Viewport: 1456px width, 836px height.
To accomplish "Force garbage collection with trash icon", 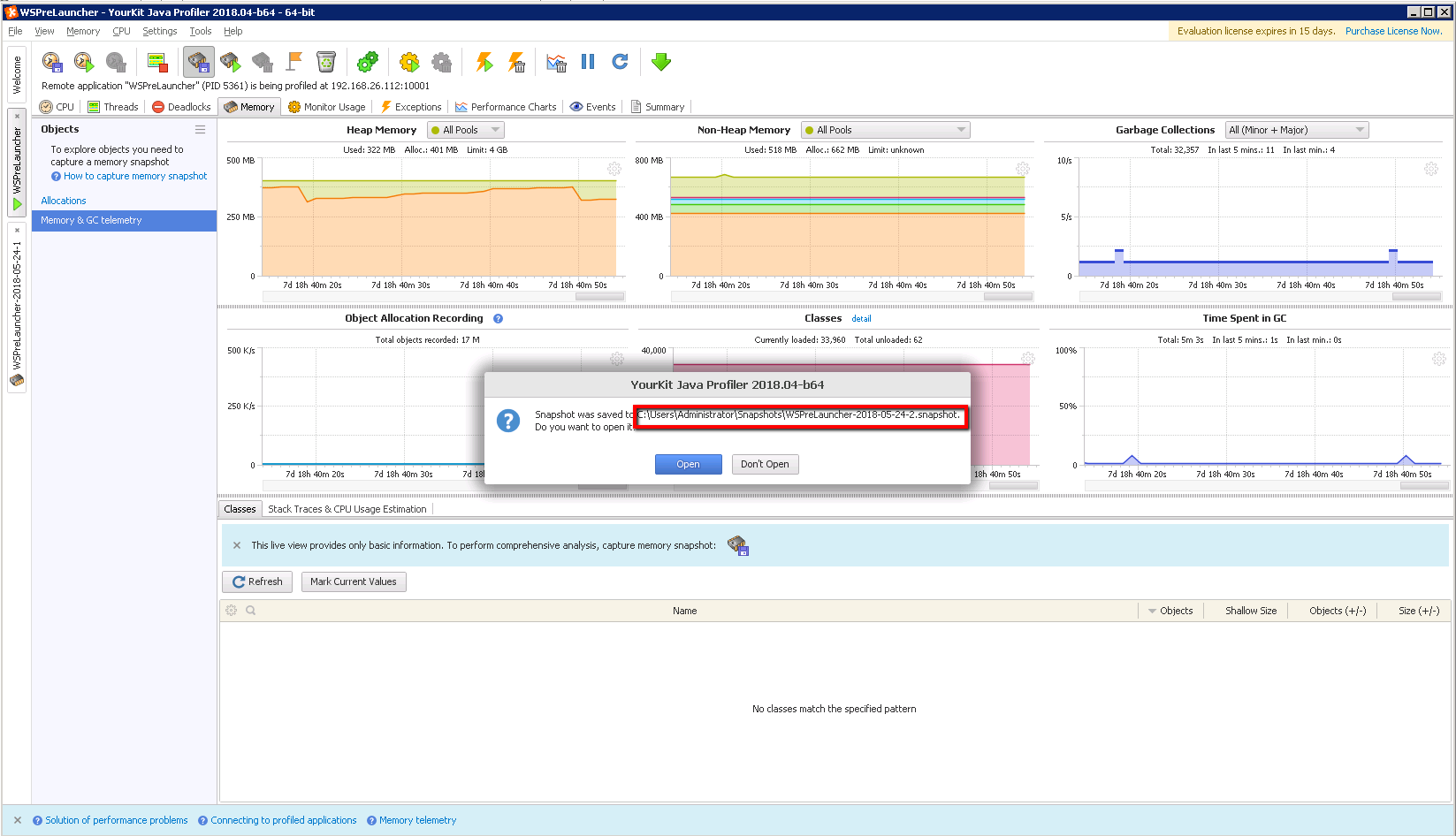I will click(x=326, y=62).
